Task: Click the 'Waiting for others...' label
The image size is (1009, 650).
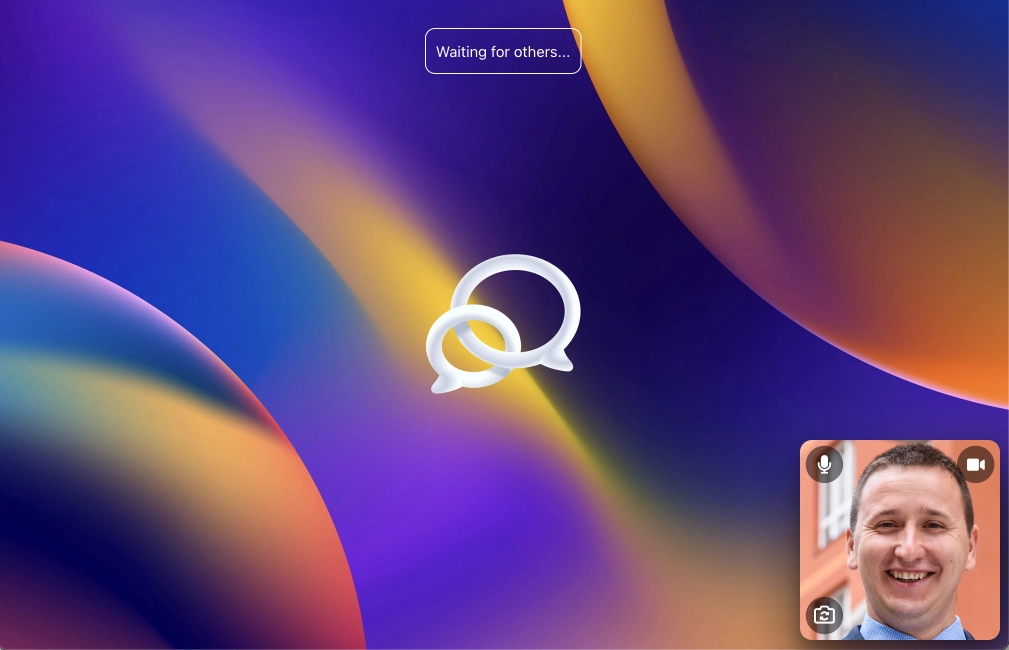Action: [x=503, y=51]
